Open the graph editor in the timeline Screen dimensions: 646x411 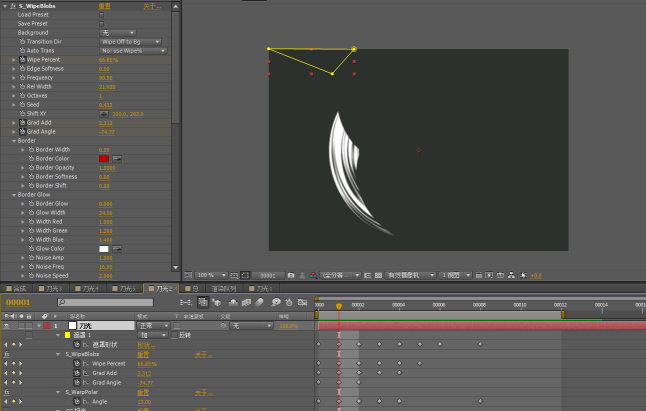[x=303, y=303]
